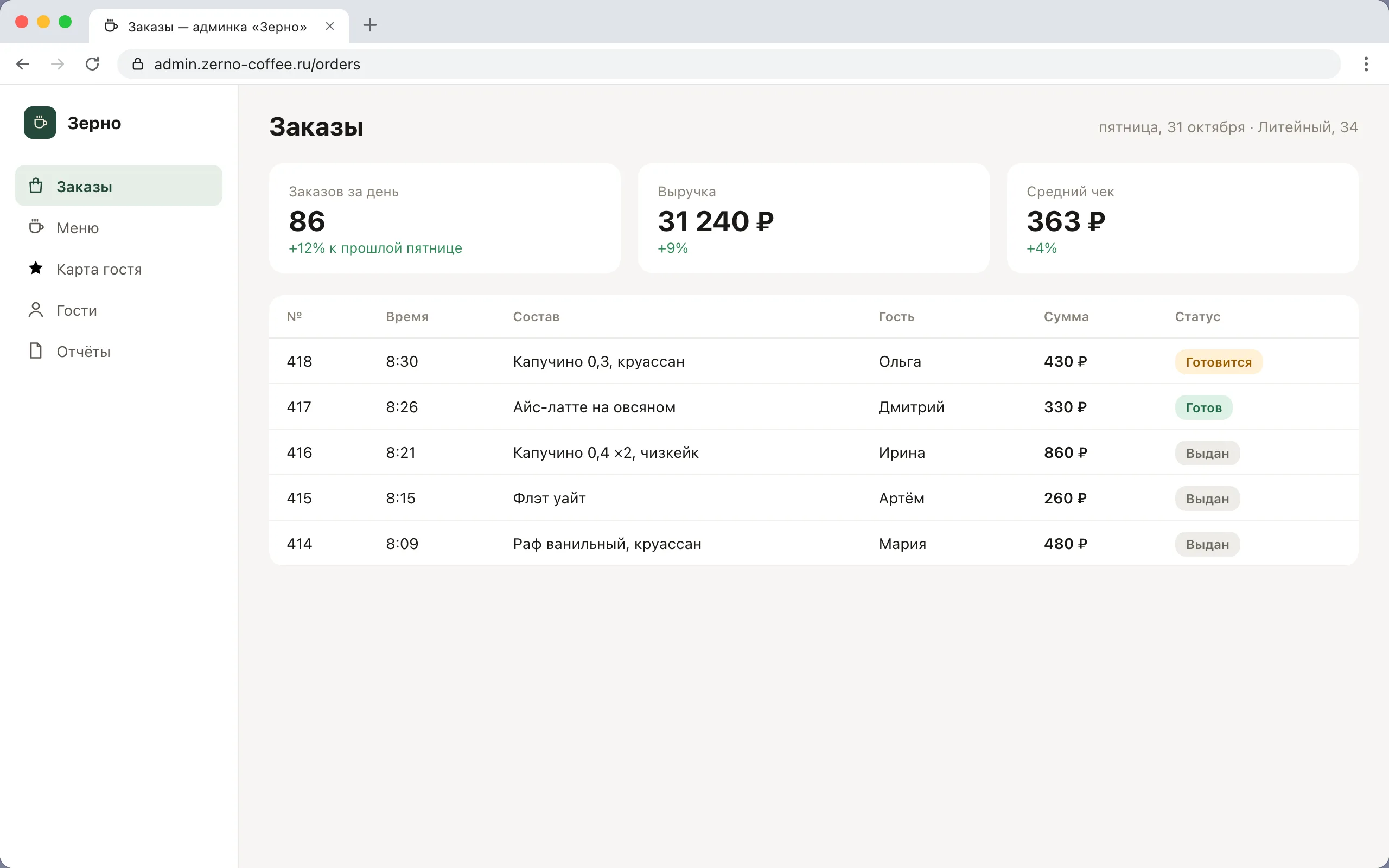This screenshot has height=868, width=1389.
Task: Open the Гости sidebar section
Action: click(119, 310)
